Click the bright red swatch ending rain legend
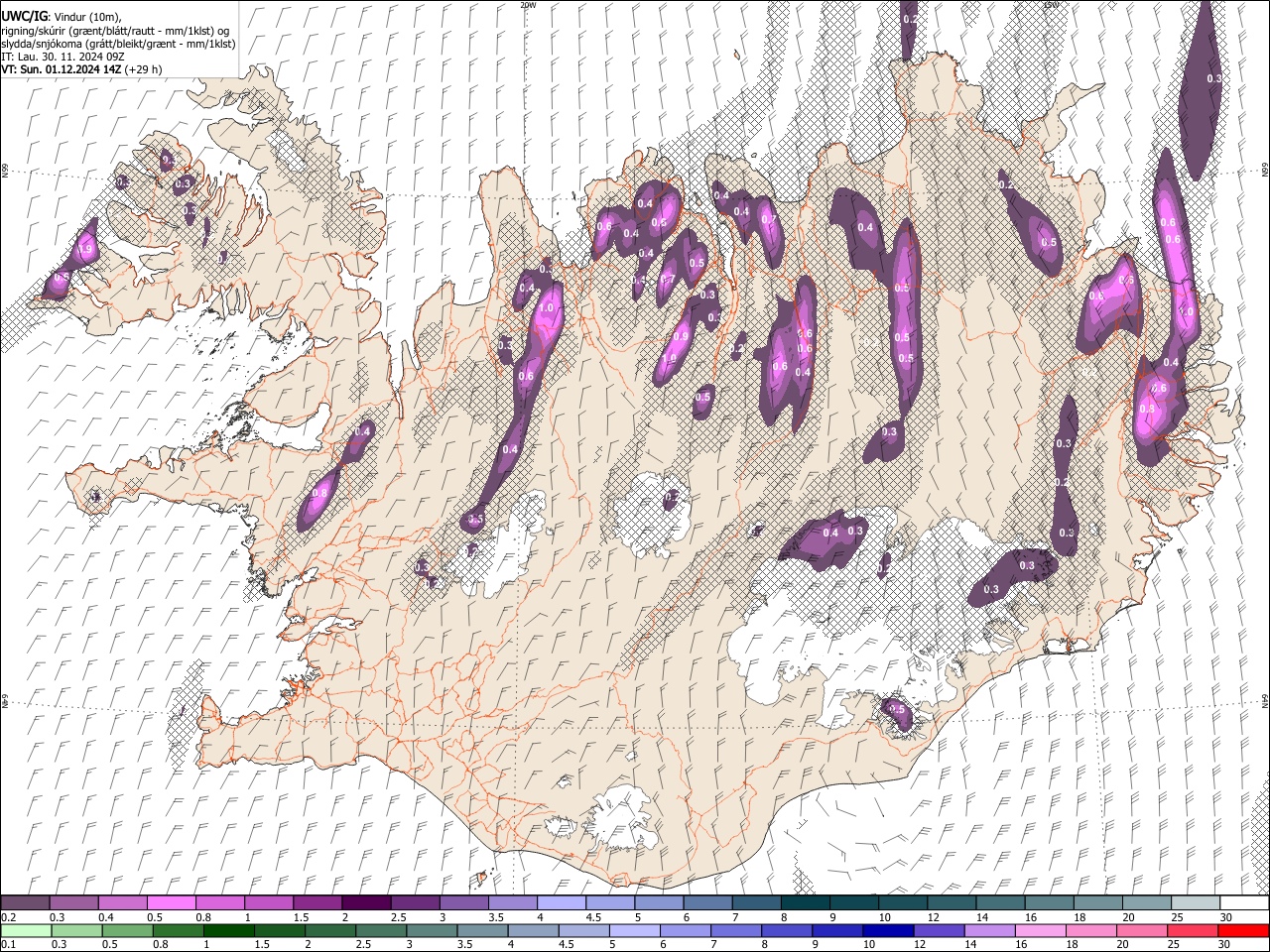This screenshot has width=1270, height=952. [1243, 931]
